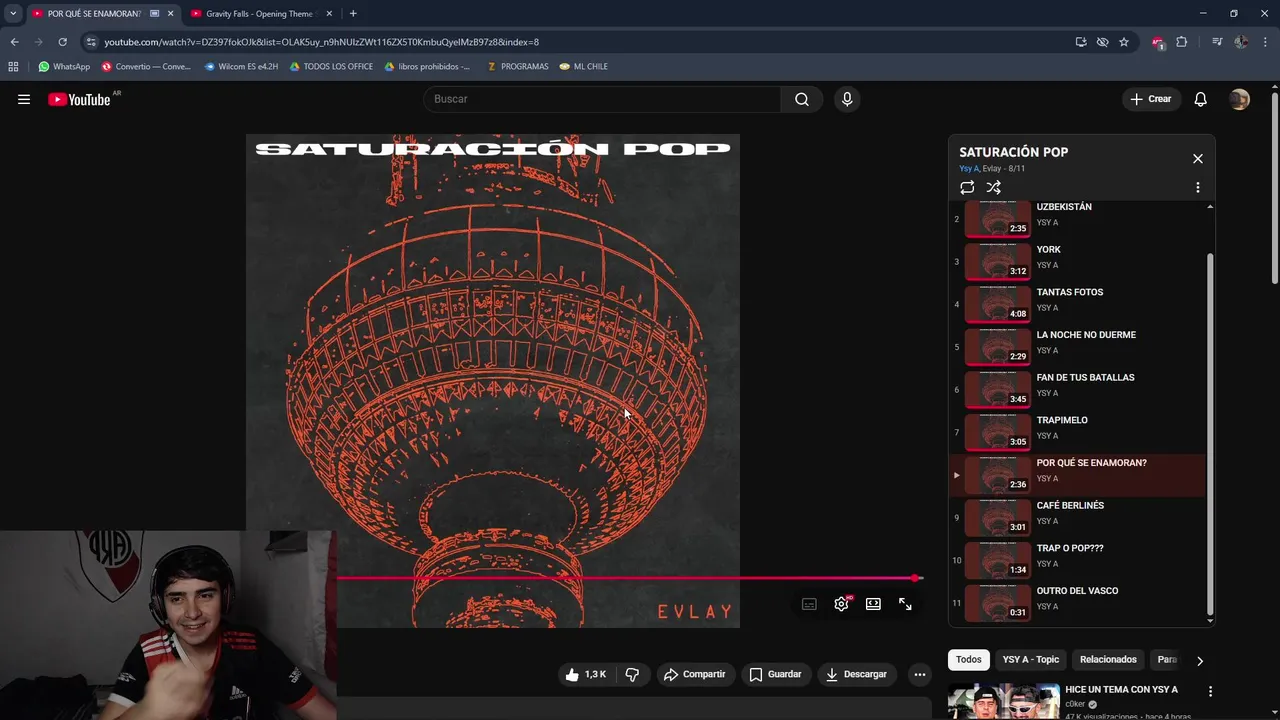Seek on the red video progress bar
1280x720 pixels.
click(628, 578)
